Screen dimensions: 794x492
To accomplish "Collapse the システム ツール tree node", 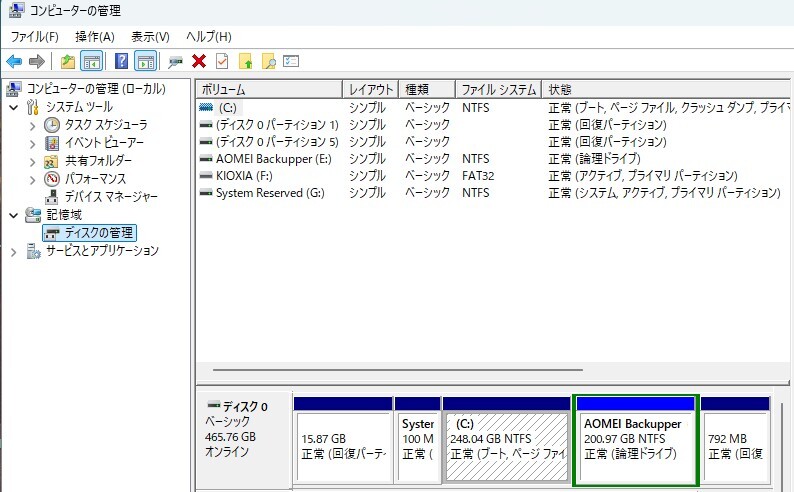I will click(14, 107).
